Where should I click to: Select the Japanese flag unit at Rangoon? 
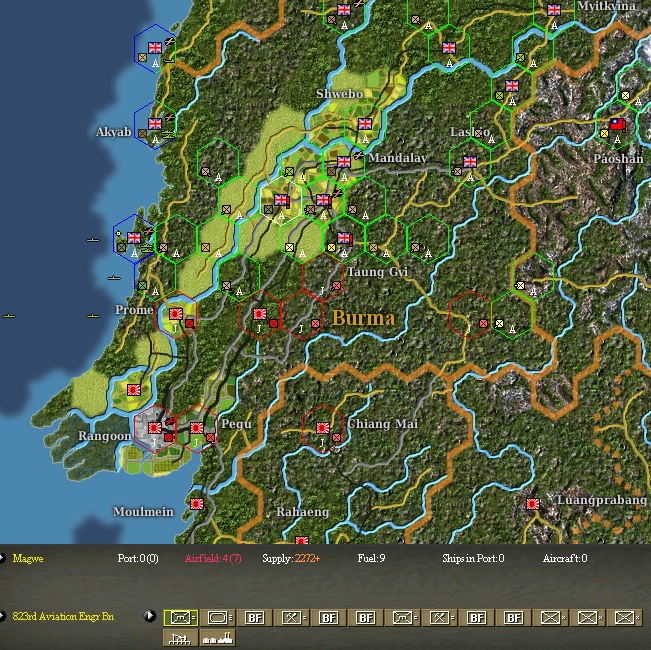pos(155,428)
